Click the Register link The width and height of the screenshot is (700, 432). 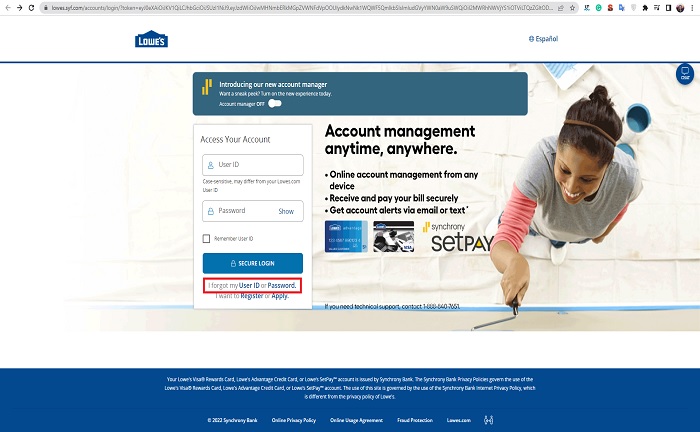(252, 296)
